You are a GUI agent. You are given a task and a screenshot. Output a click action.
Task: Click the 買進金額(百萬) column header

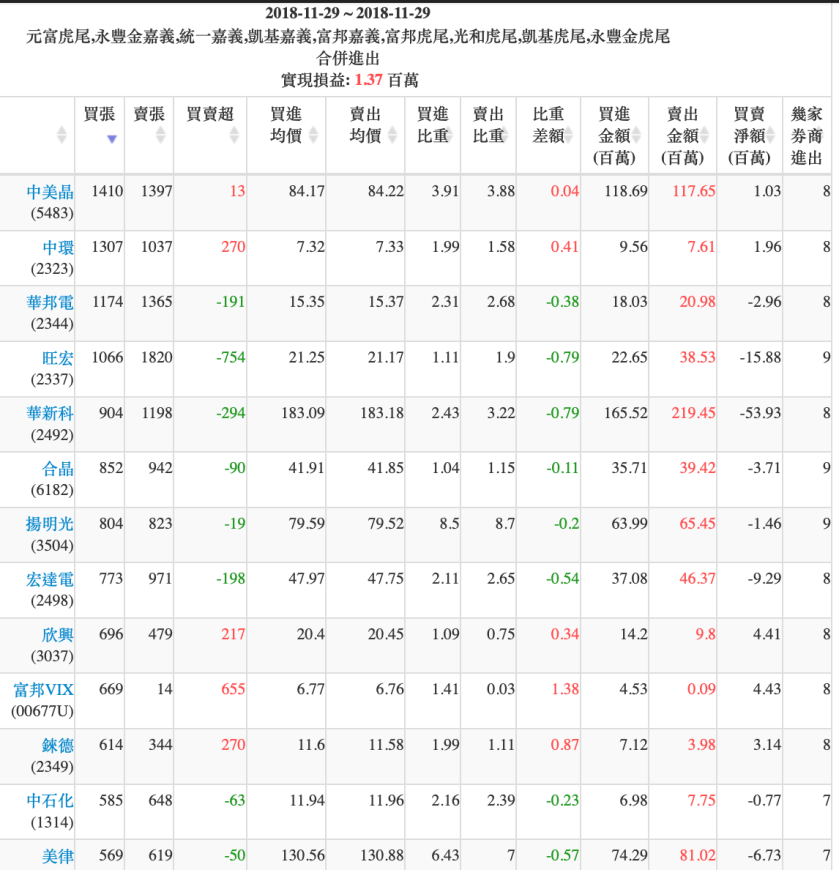click(613, 135)
